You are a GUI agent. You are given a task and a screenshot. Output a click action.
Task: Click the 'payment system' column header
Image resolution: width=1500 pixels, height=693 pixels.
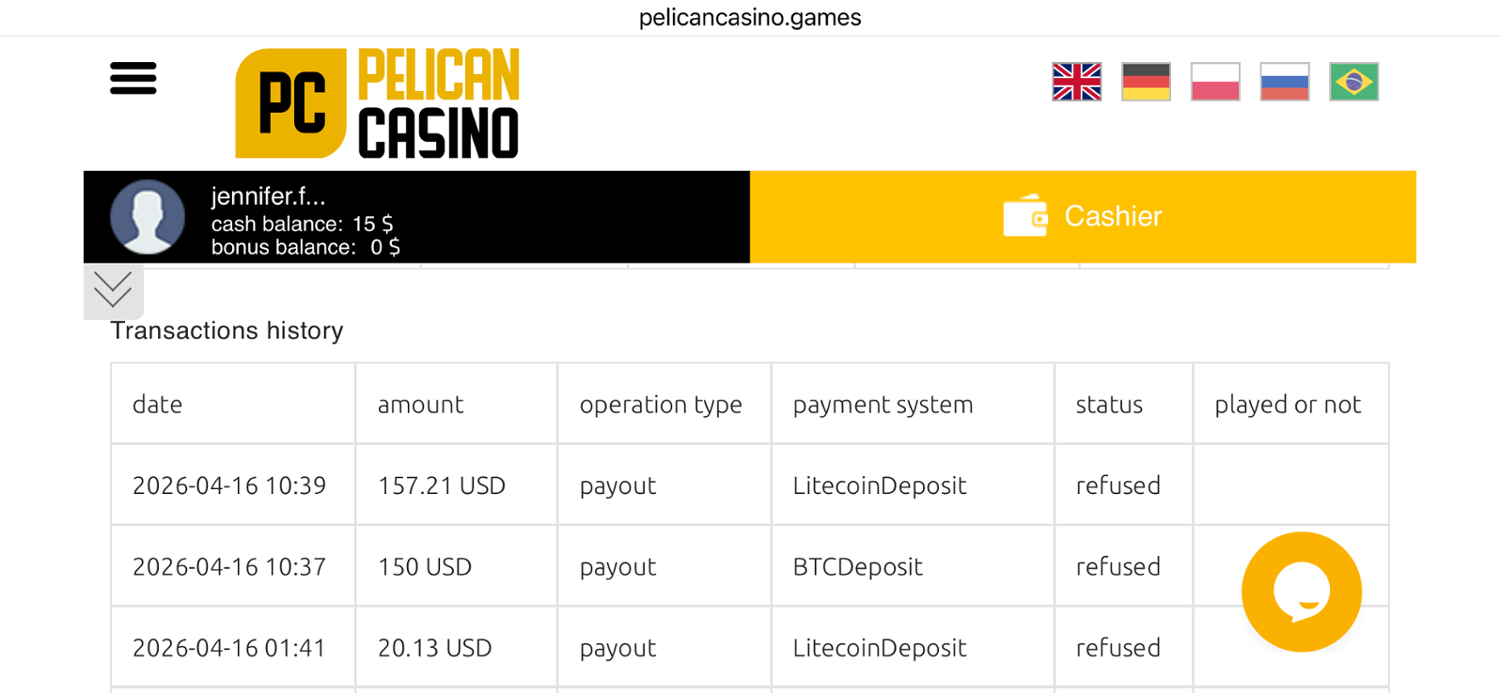click(882, 404)
